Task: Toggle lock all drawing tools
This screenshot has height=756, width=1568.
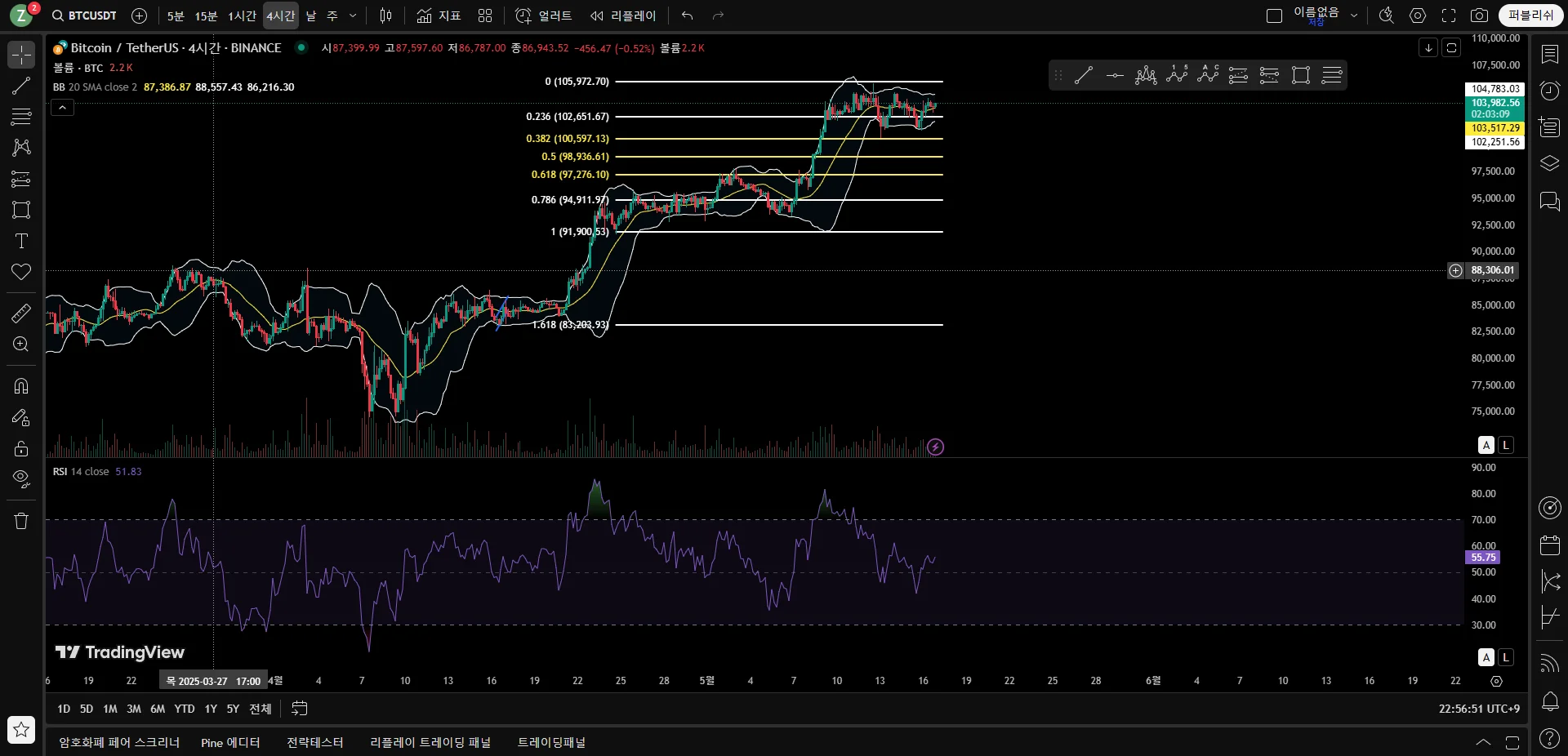Action: tap(21, 448)
